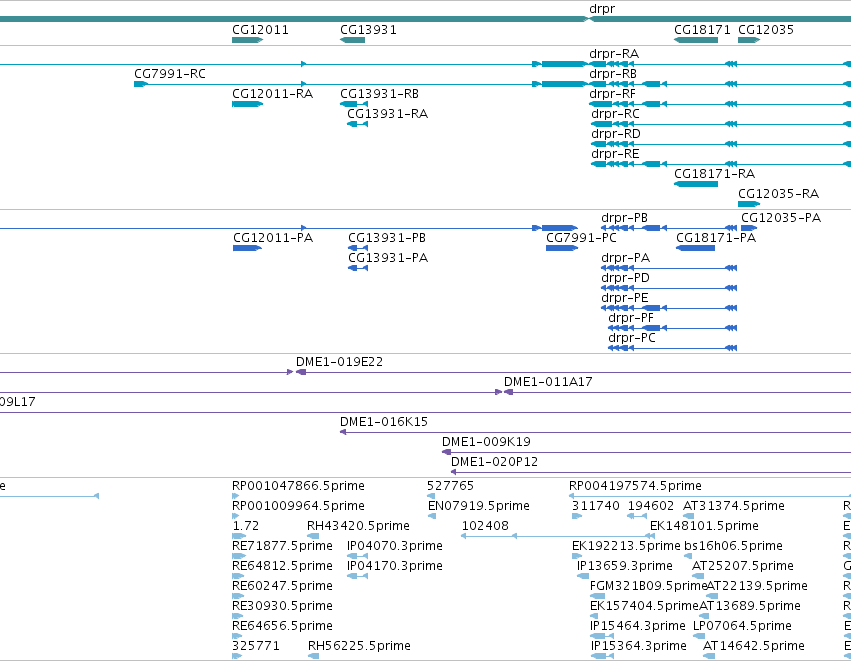Screen dimensions: 851x661
Task: Select the drpr-PD protein label
Action: click(625, 278)
